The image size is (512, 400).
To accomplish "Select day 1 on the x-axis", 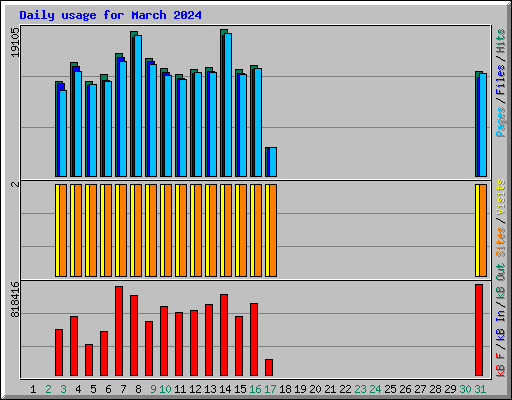I will tap(33, 389).
